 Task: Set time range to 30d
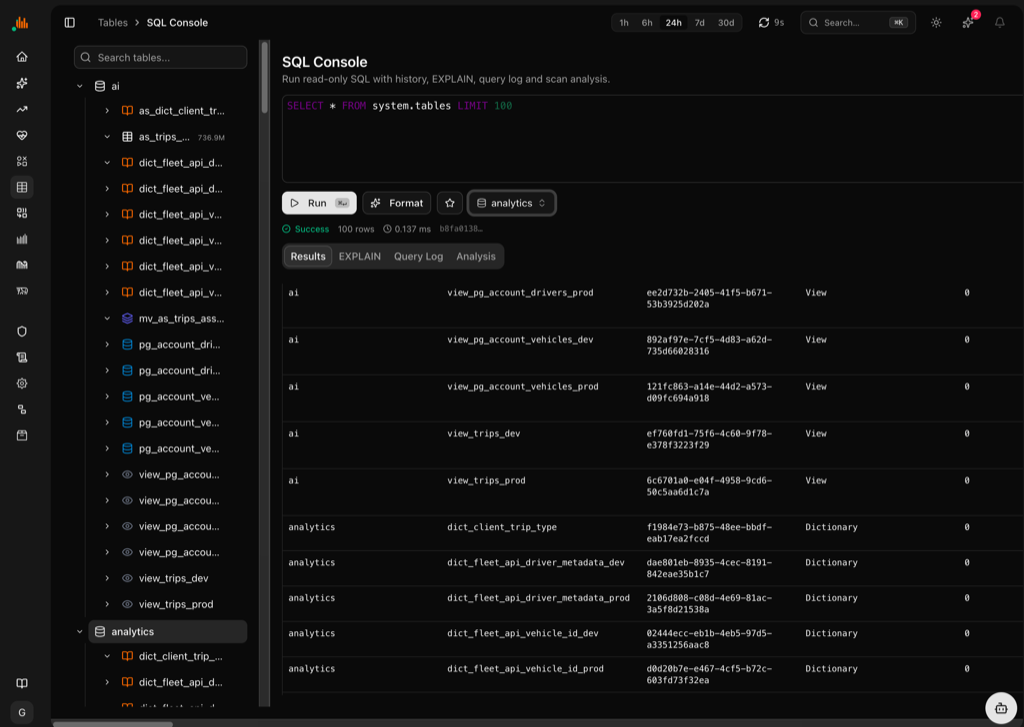pyautogui.click(x=726, y=23)
